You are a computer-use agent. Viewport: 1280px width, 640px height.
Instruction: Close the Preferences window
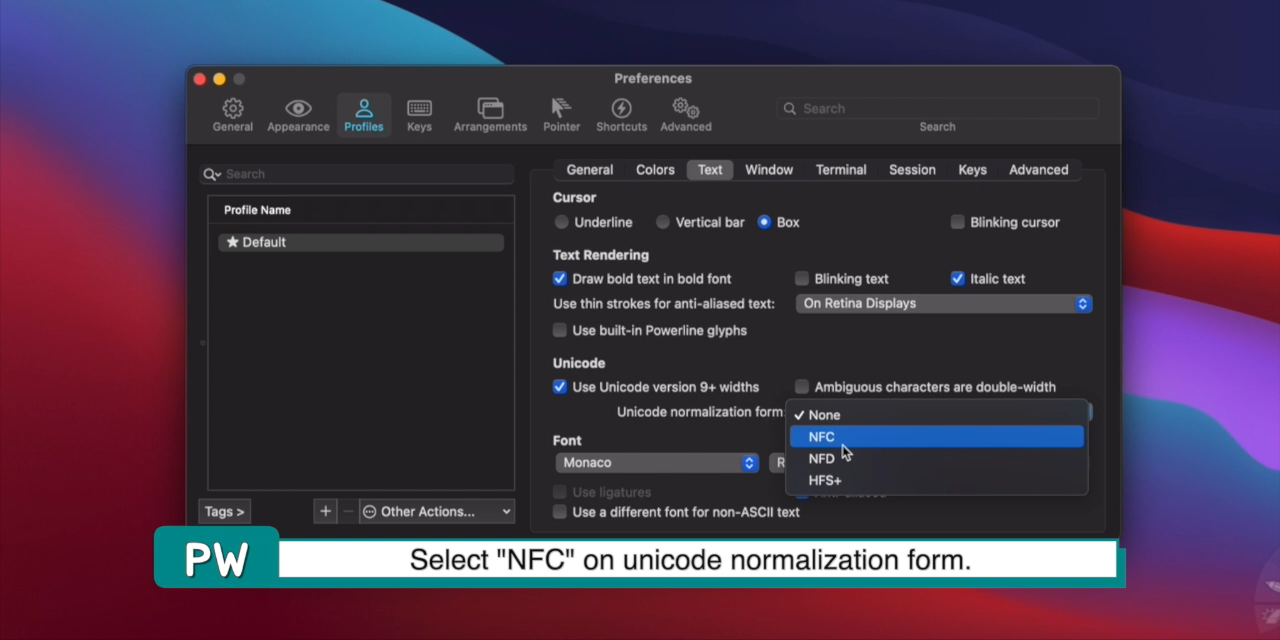coord(199,79)
